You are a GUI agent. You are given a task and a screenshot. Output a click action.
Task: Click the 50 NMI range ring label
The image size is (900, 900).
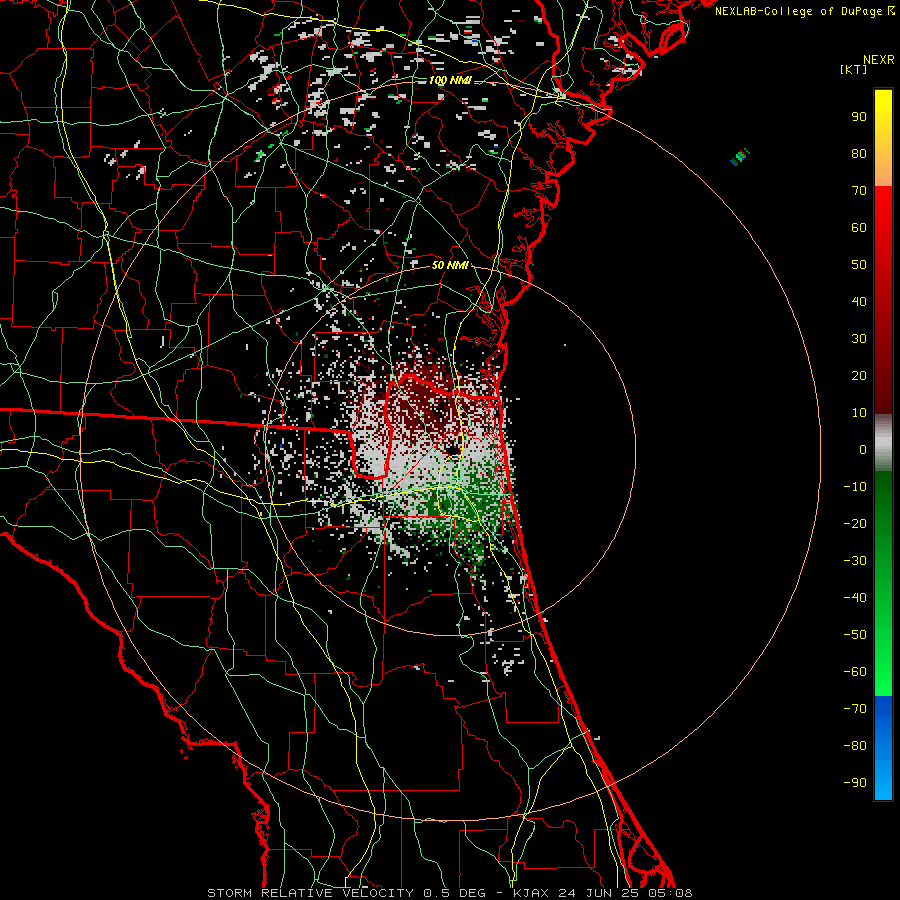click(x=450, y=265)
